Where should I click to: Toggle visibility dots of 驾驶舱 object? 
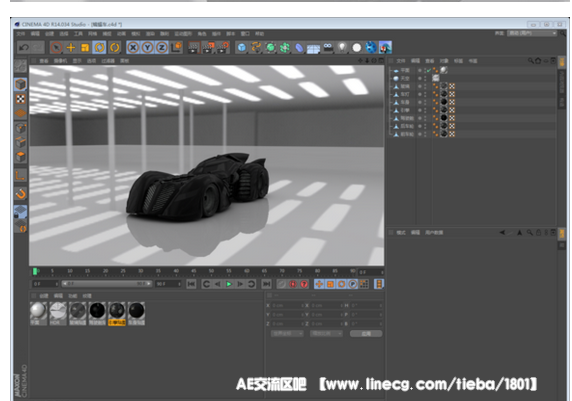click(x=425, y=118)
